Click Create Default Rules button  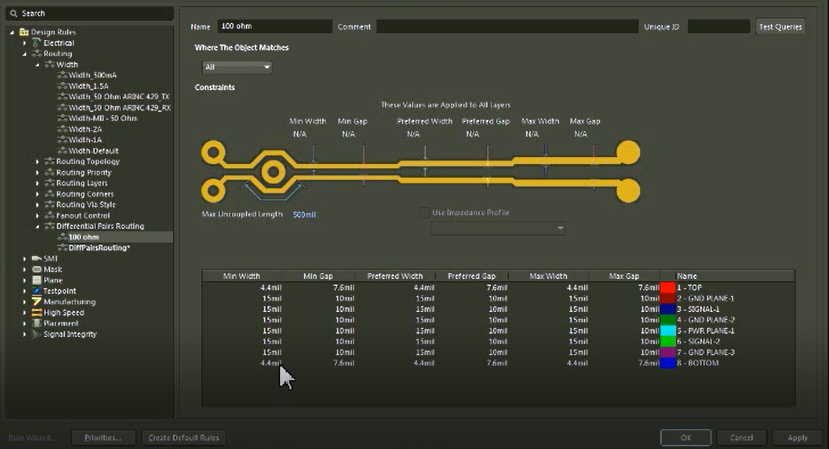(x=183, y=437)
